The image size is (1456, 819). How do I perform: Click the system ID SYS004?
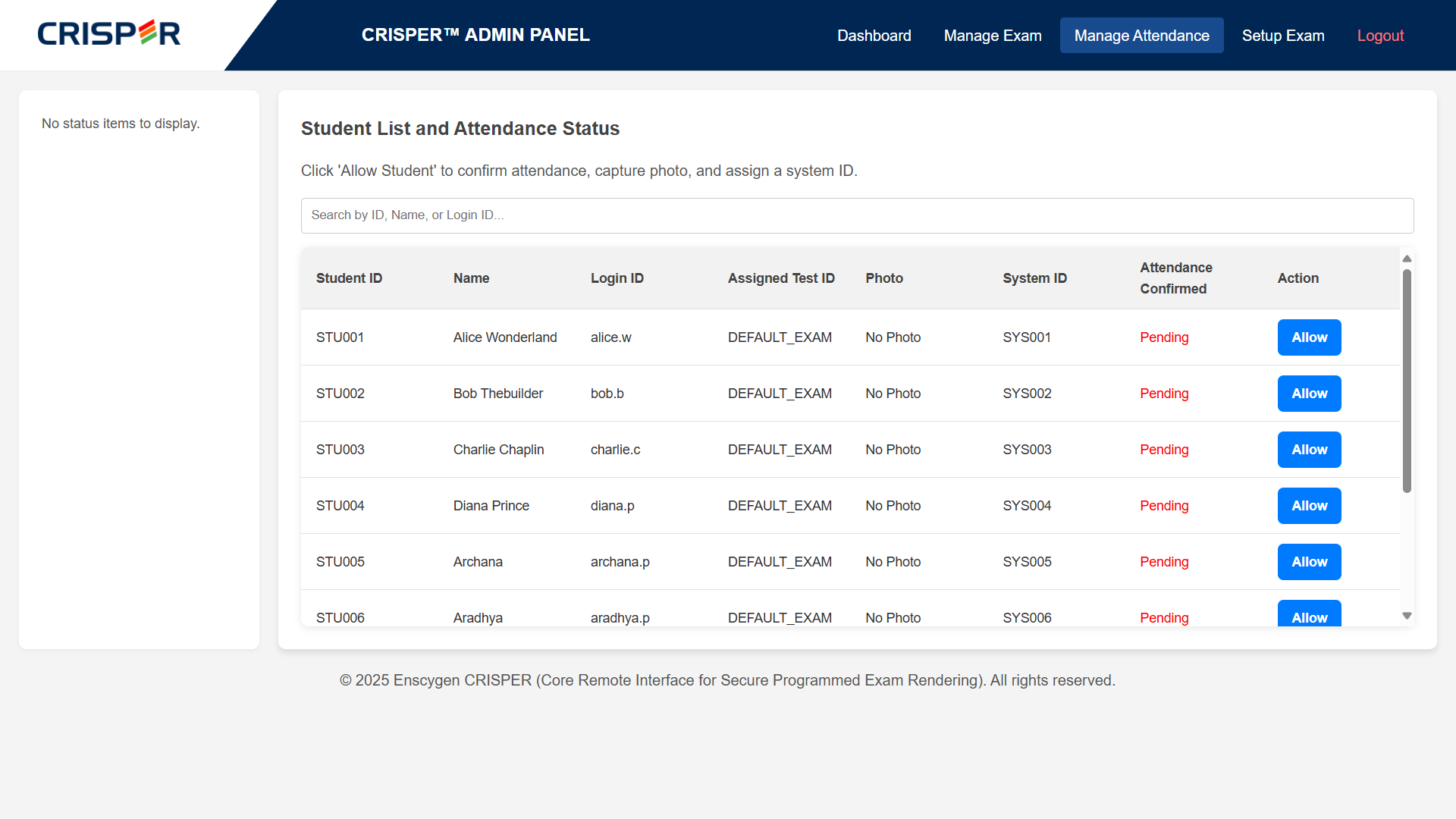click(1026, 506)
